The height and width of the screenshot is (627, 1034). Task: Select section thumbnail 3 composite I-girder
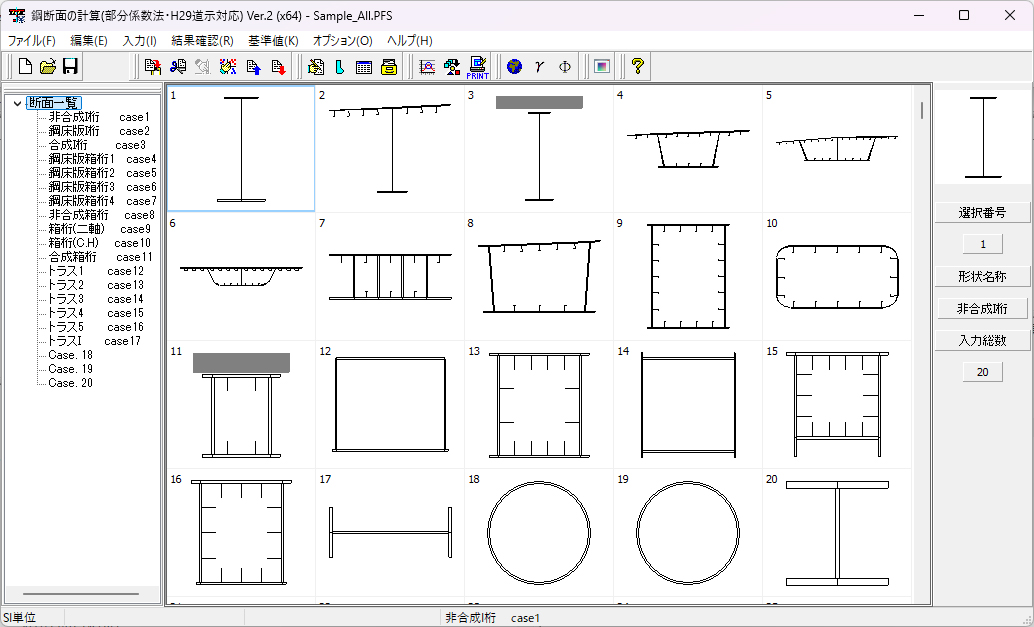coord(539,148)
